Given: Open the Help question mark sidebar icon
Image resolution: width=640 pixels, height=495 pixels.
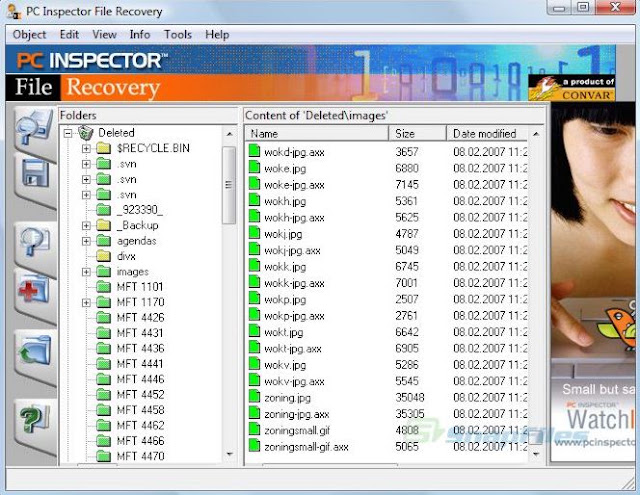Looking at the screenshot, I should coord(35,419).
